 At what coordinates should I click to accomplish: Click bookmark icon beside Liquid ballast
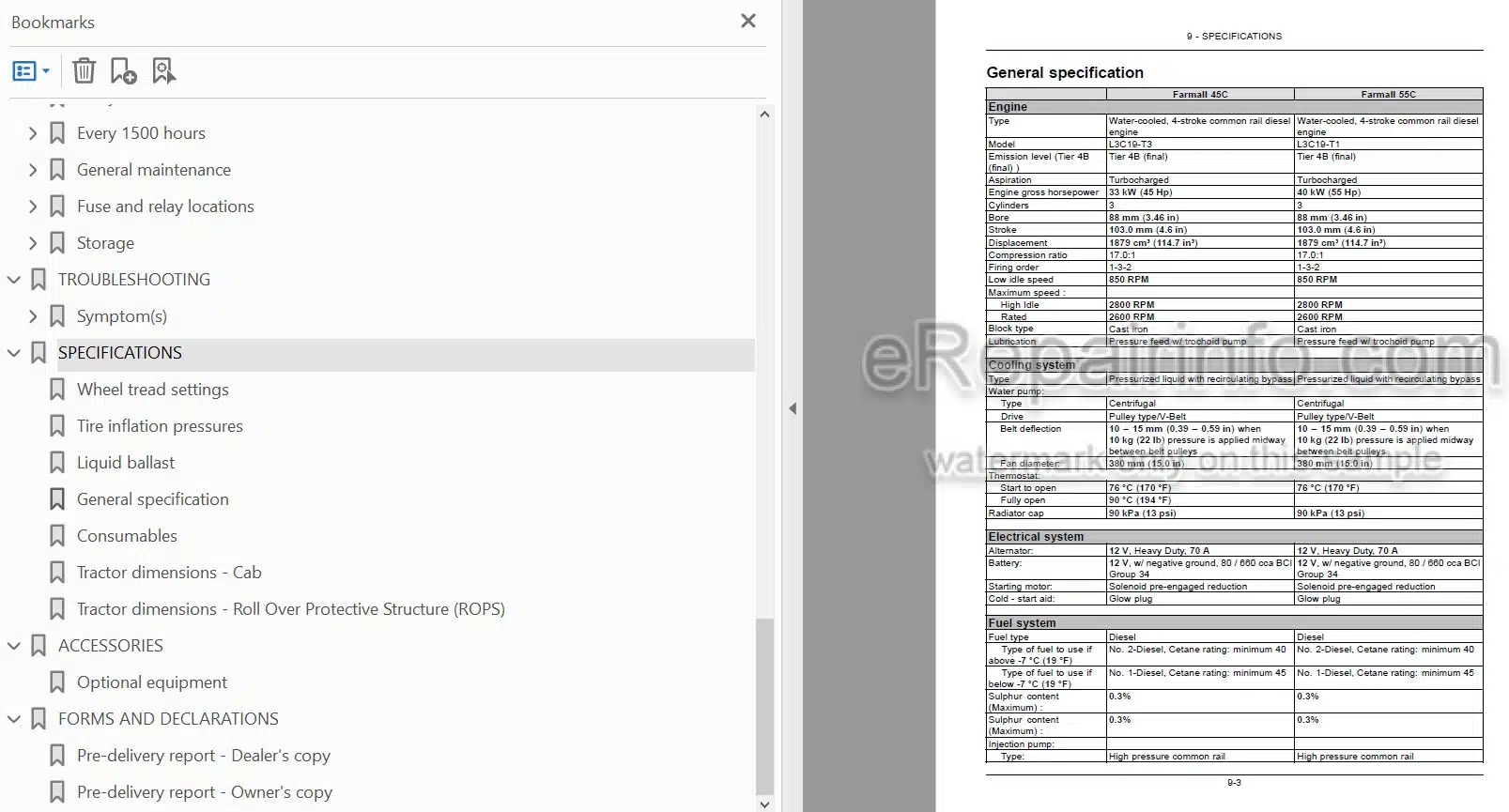pos(57,463)
